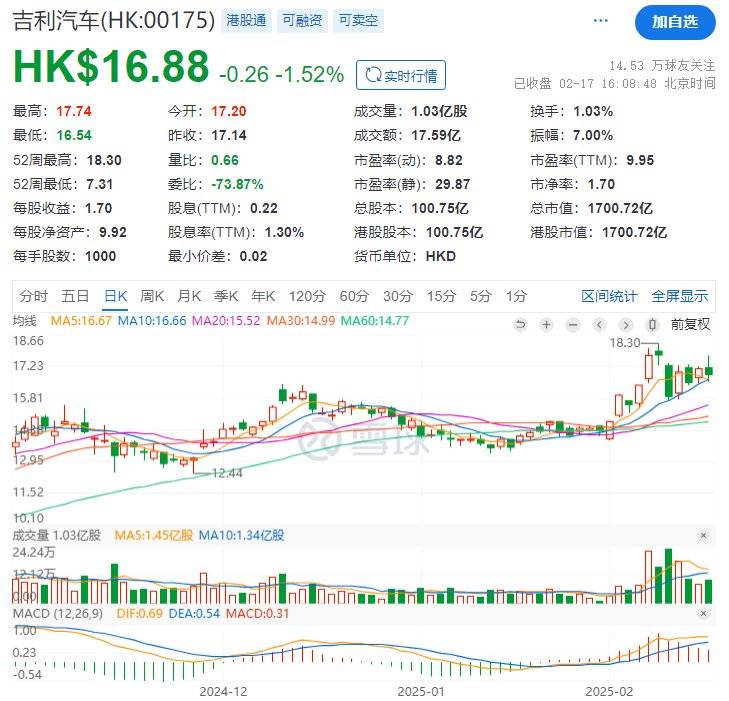The image size is (729, 701).
Task: Click the 港股通 tag
Action: tap(248, 20)
